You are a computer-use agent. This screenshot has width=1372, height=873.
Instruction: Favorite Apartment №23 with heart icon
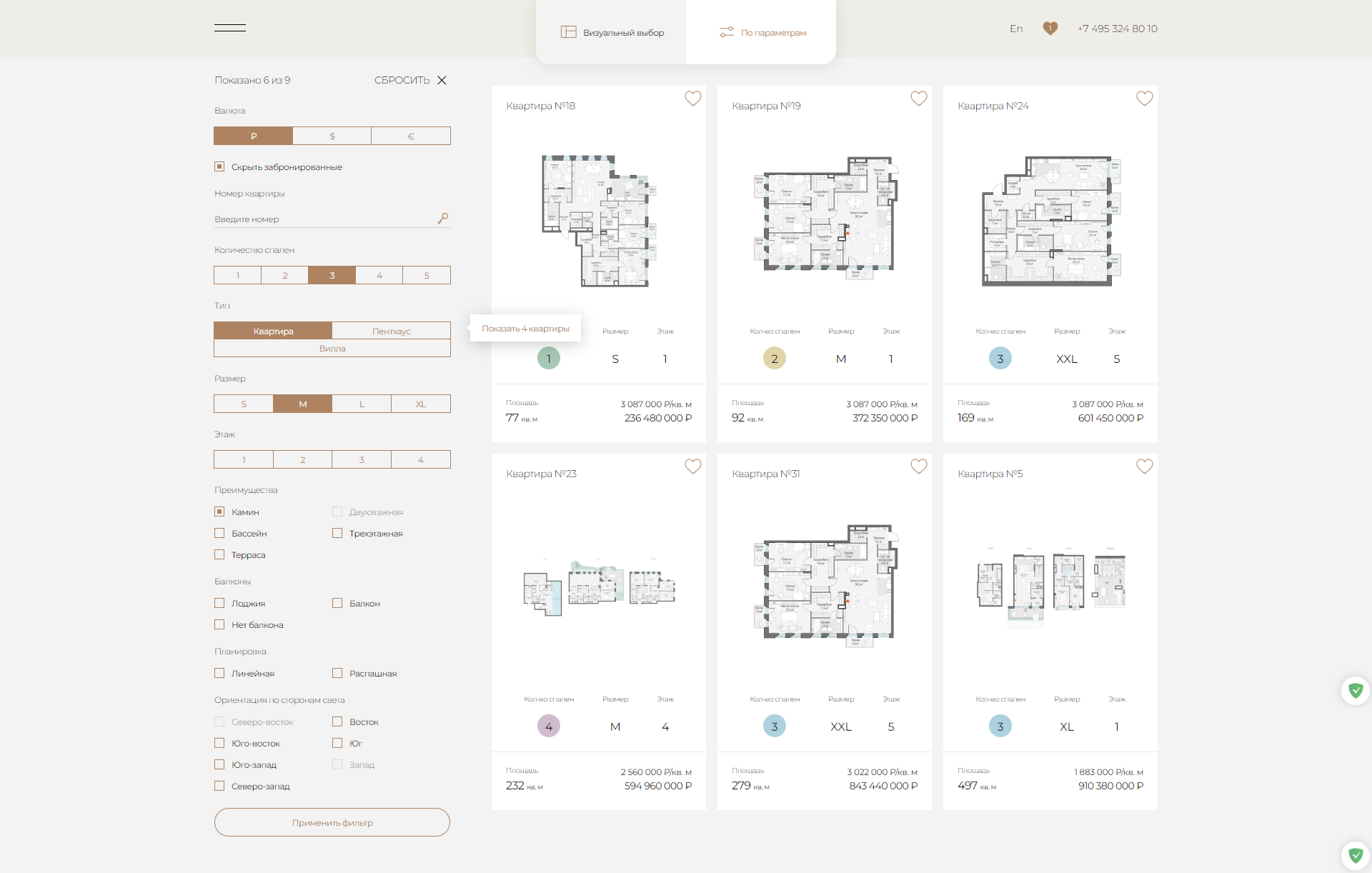click(x=692, y=467)
